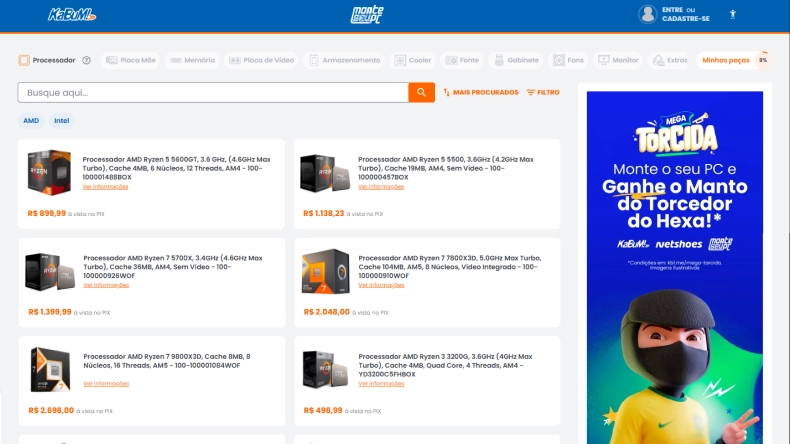Click the 0% progress indicator

click(763, 60)
